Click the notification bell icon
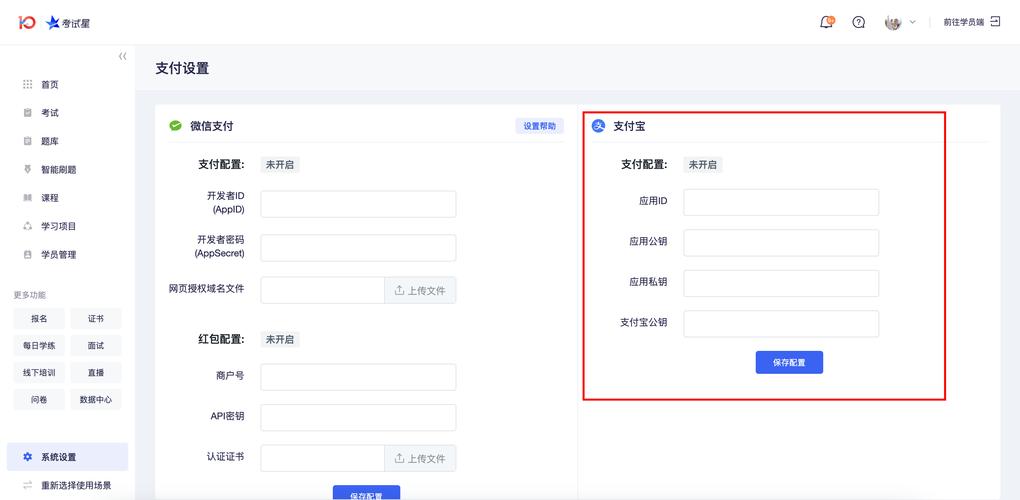This screenshot has width=1020, height=500. point(826,22)
